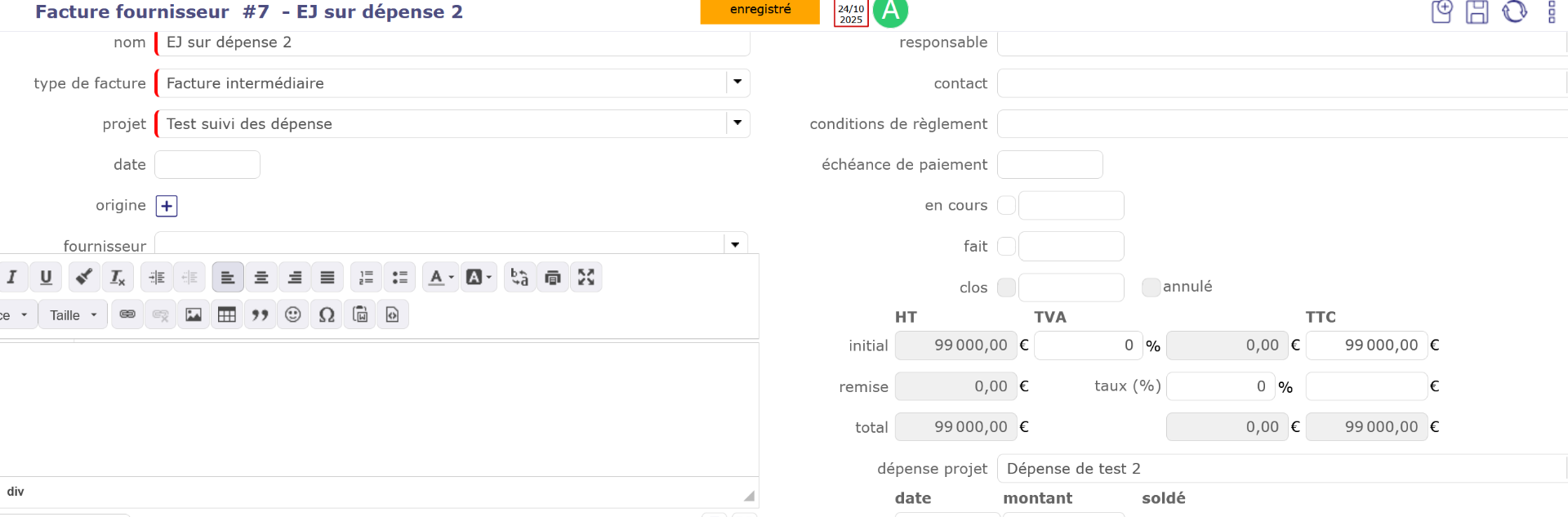Insert an image via the editor toolbar
This screenshot has height=517, width=1568.
tap(194, 315)
